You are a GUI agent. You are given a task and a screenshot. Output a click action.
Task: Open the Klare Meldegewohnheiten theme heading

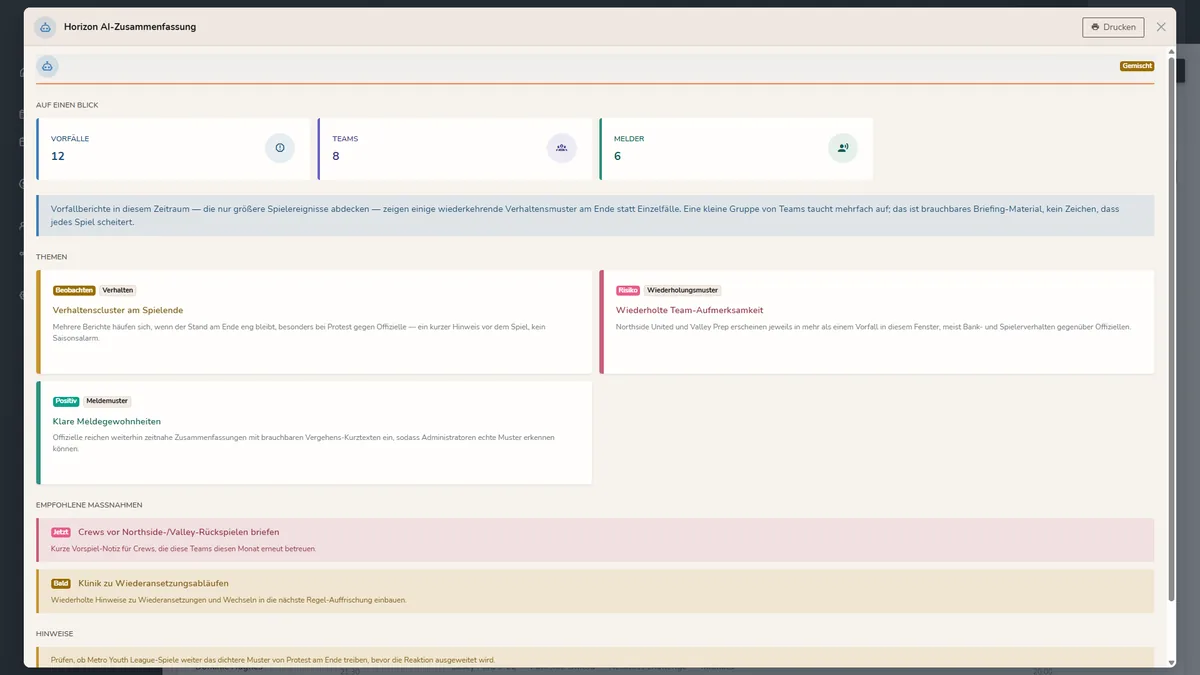(x=107, y=421)
